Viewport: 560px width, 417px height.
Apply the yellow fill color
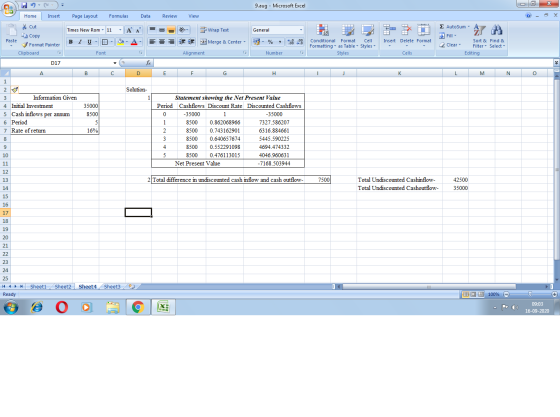point(121,42)
